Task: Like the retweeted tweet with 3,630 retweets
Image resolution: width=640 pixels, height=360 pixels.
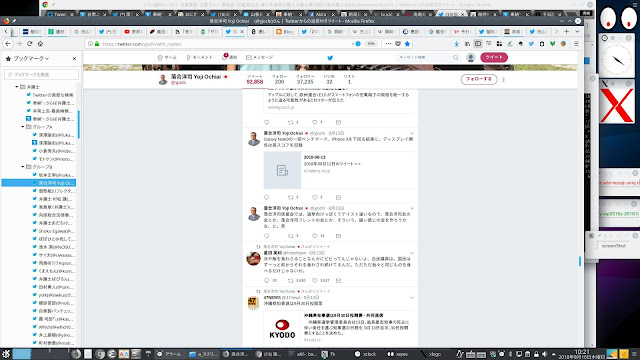Action: coord(315,280)
